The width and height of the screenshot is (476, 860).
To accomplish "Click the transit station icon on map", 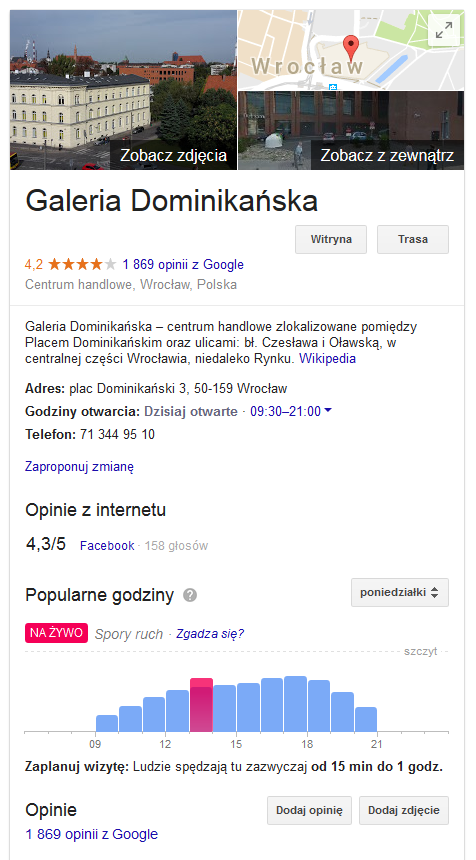I will pyautogui.click(x=332, y=87).
